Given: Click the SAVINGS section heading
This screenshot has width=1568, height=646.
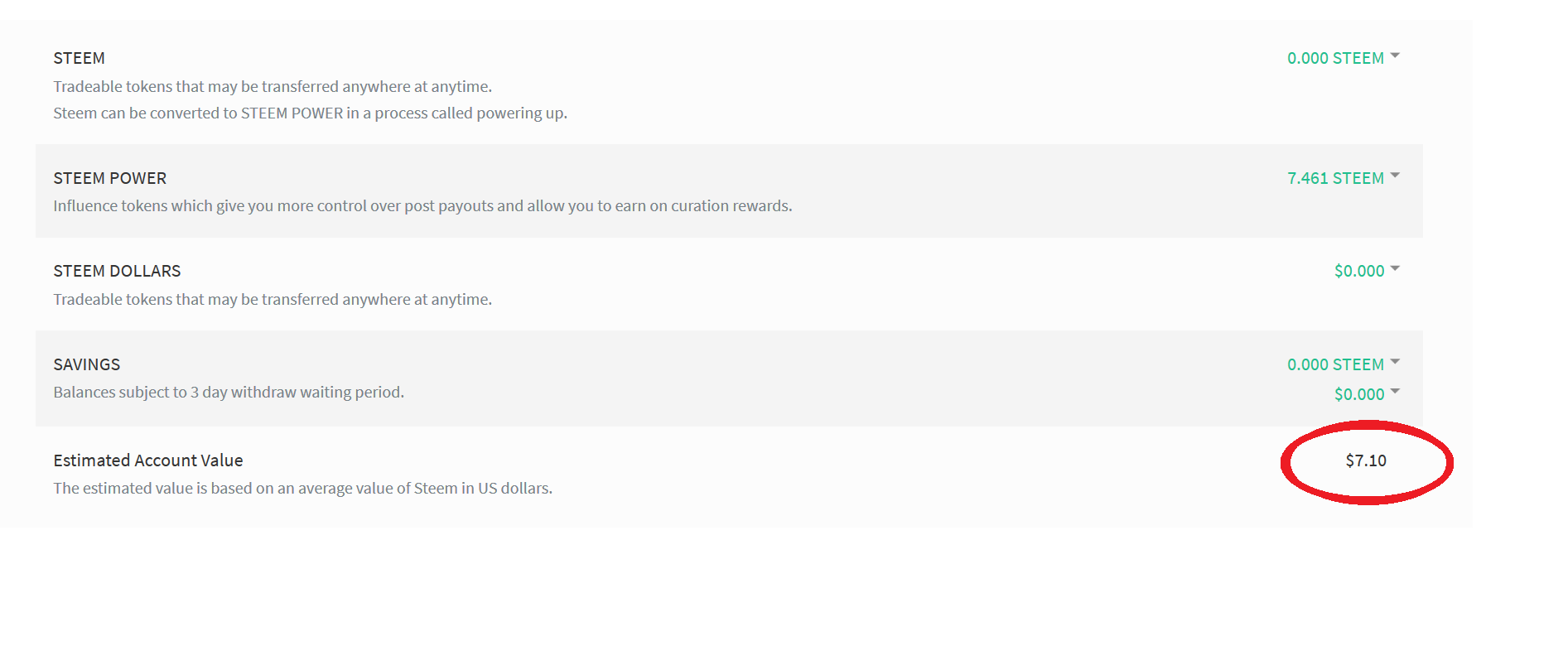Looking at the screenshot, I should (86, 364).
